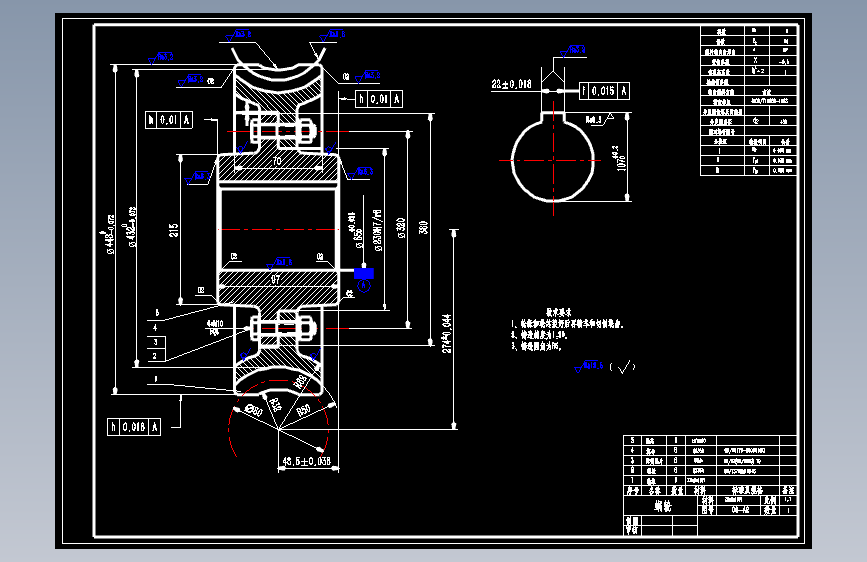867x562 pixels.
Task: Click the bore width dimension "97"
Action: pos(276,280)
